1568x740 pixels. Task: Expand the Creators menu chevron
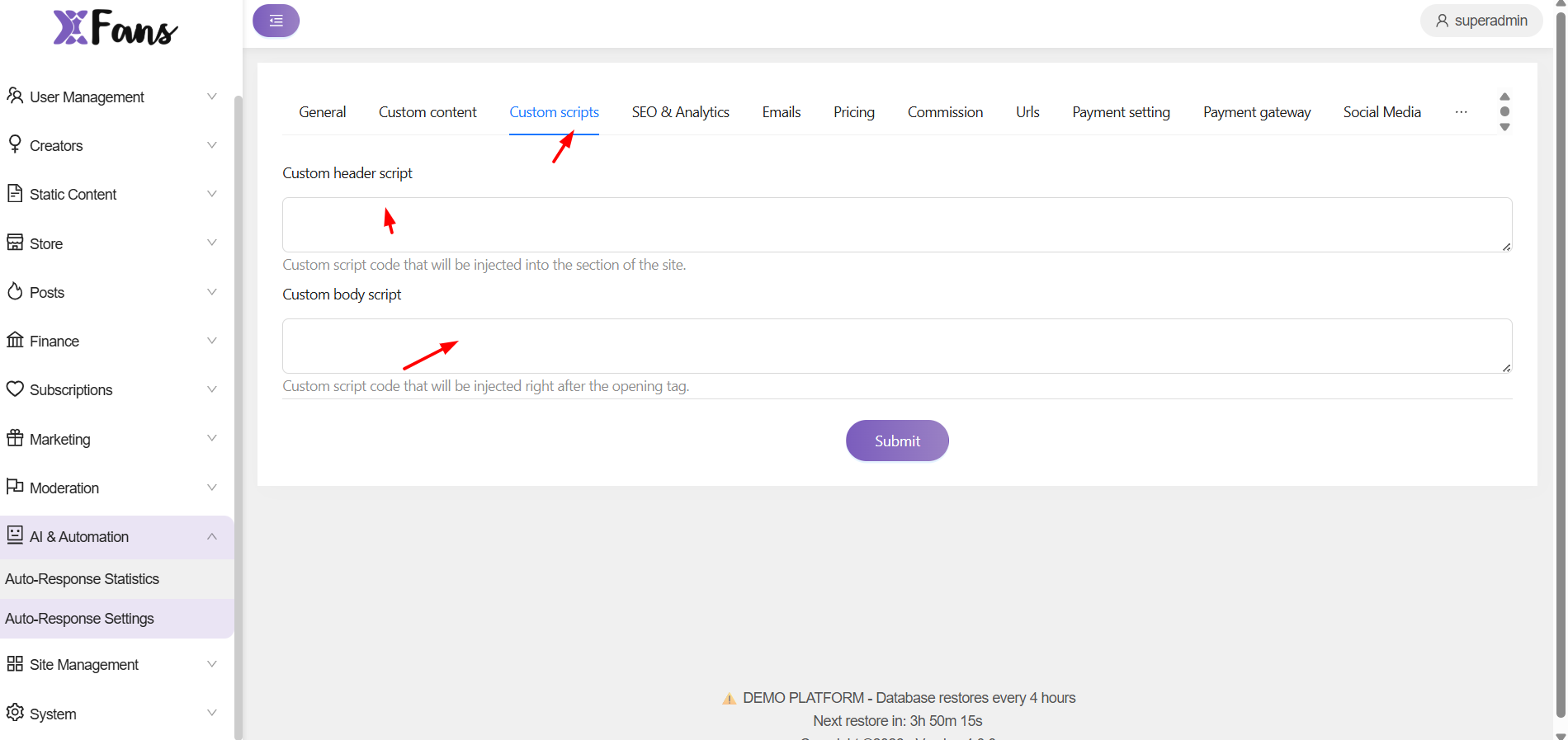(212, 145)
